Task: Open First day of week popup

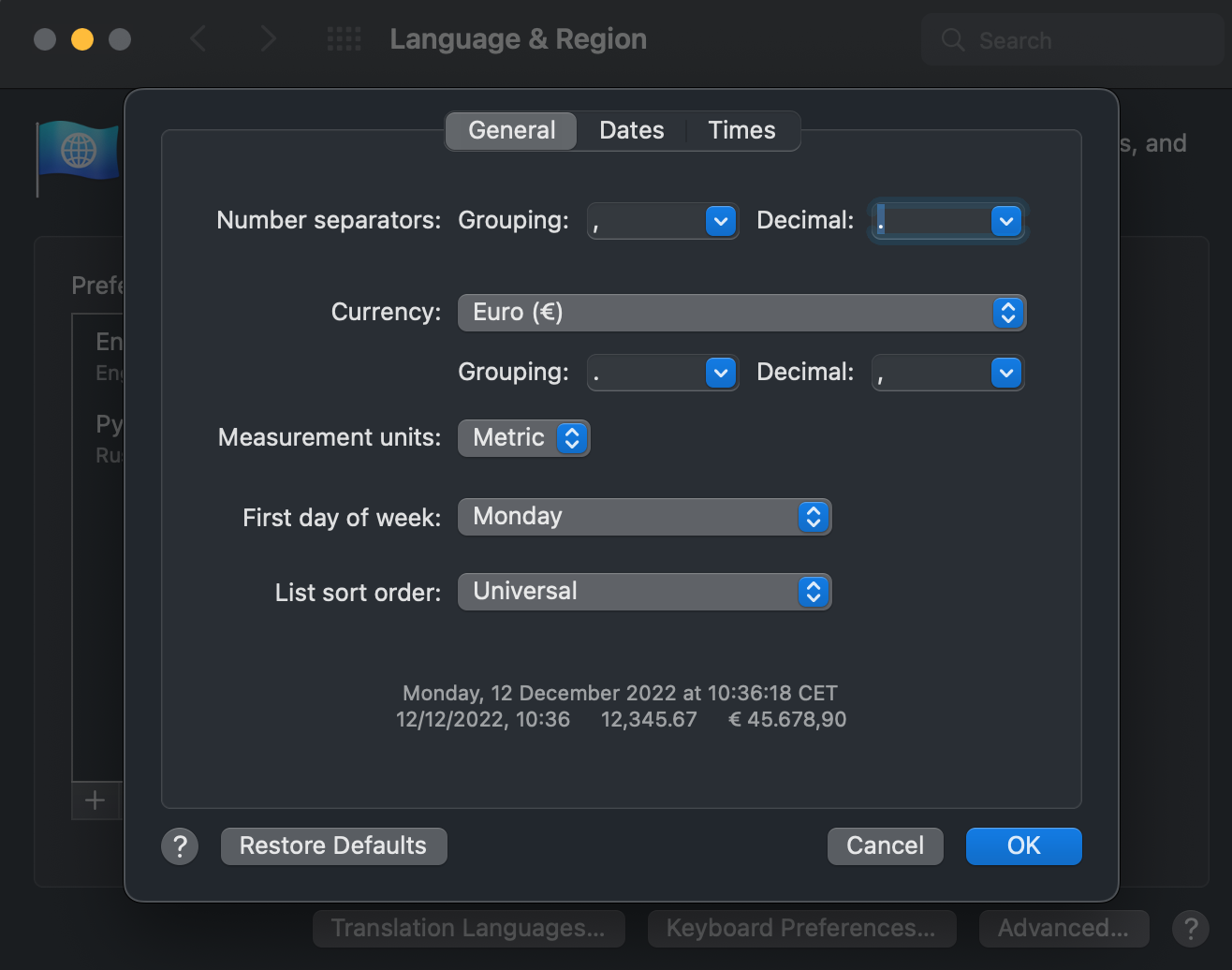Action: tap(644, 517)
